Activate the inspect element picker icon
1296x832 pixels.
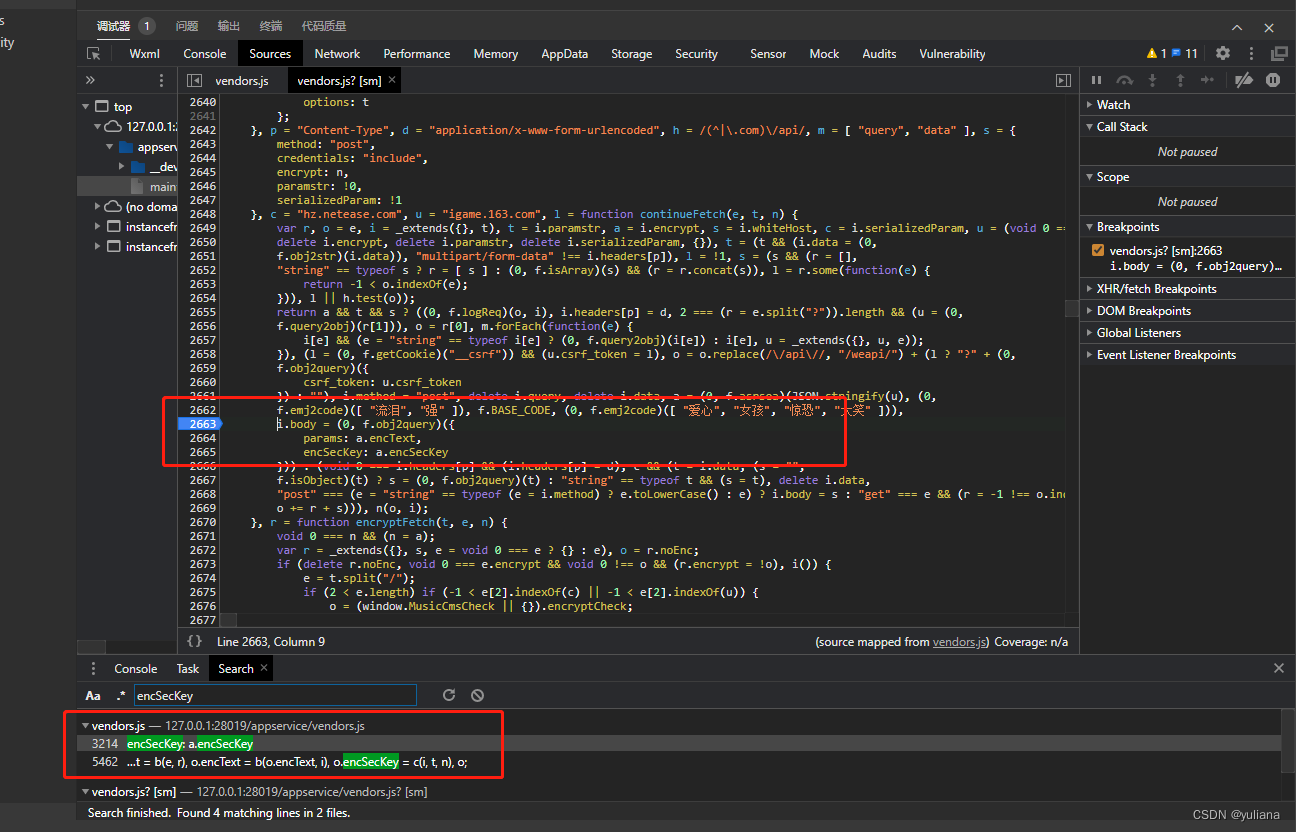pyautogui.click(x=94, y=54)
